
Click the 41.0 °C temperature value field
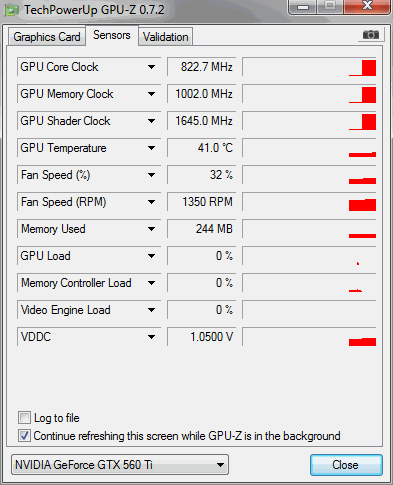(x=201, y=148)
